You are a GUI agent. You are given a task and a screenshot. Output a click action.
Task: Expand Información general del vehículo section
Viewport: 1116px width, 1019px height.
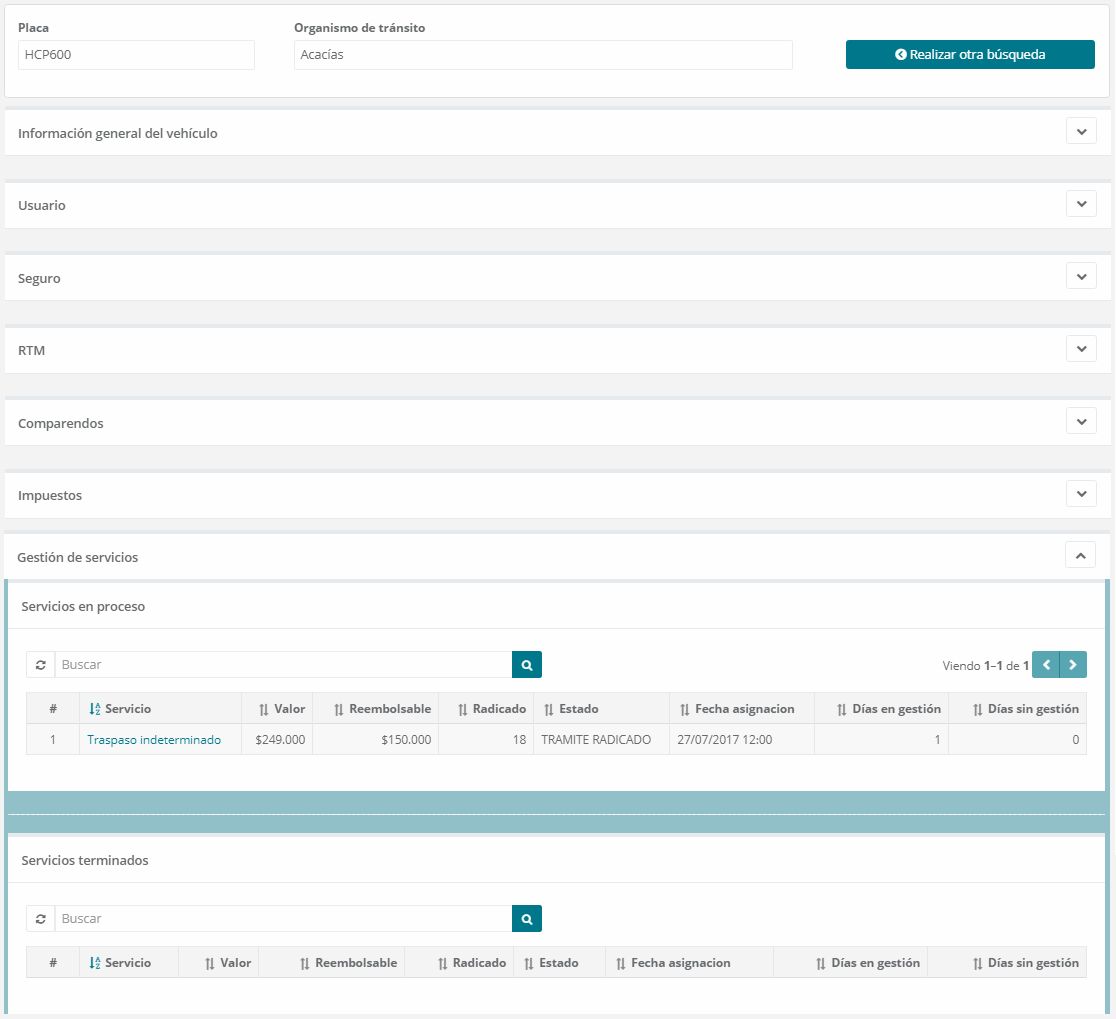tap(1081, 131)
